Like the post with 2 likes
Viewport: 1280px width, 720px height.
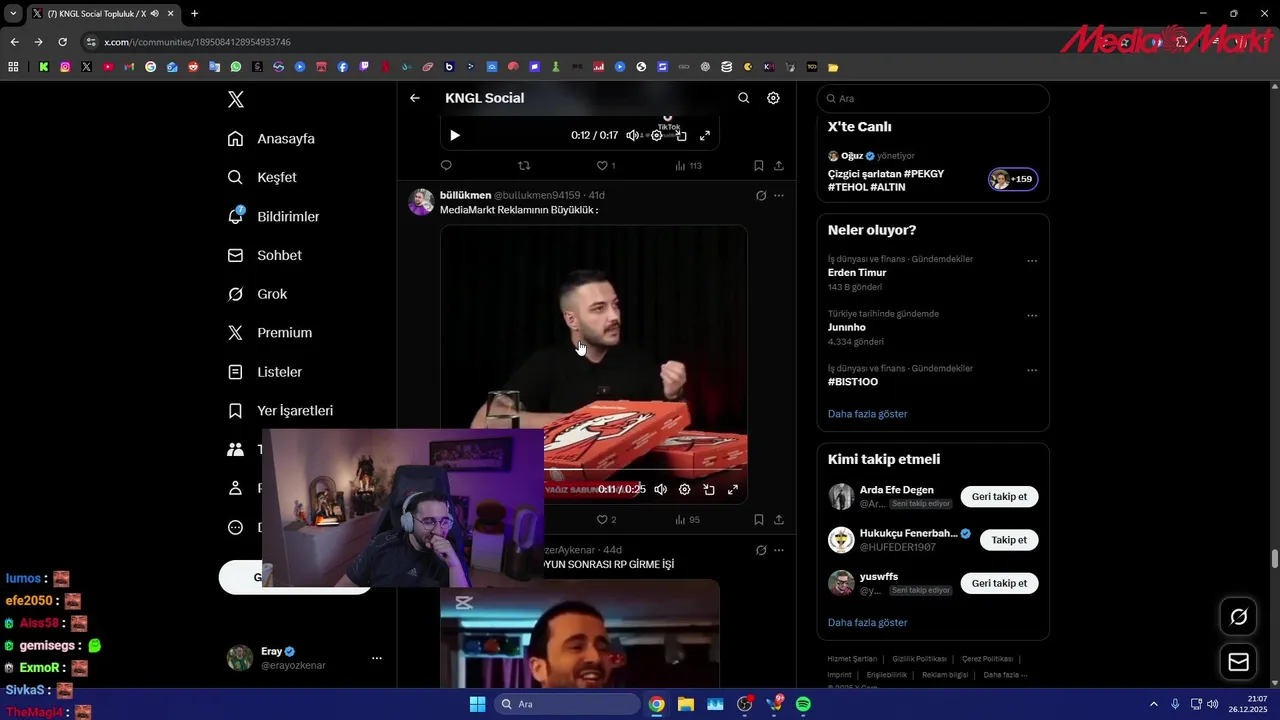pyautogui.click(x=606, y=520)
